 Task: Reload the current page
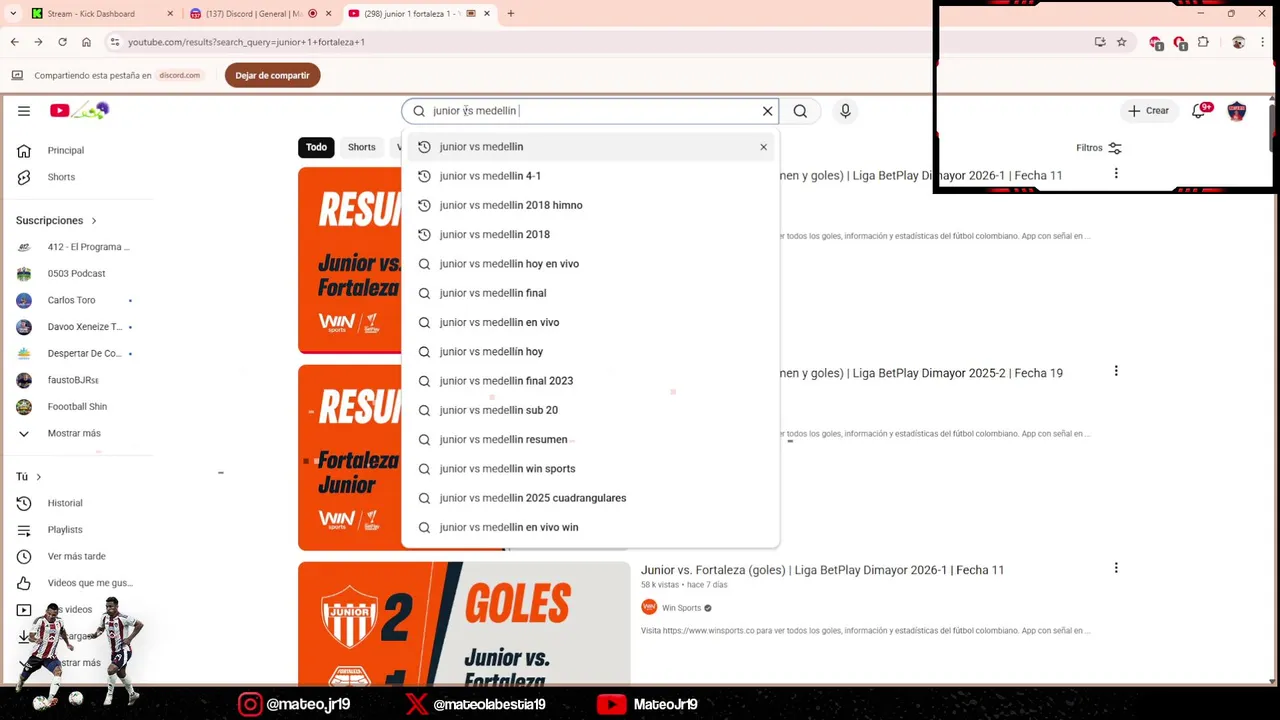tap(62, 42)
